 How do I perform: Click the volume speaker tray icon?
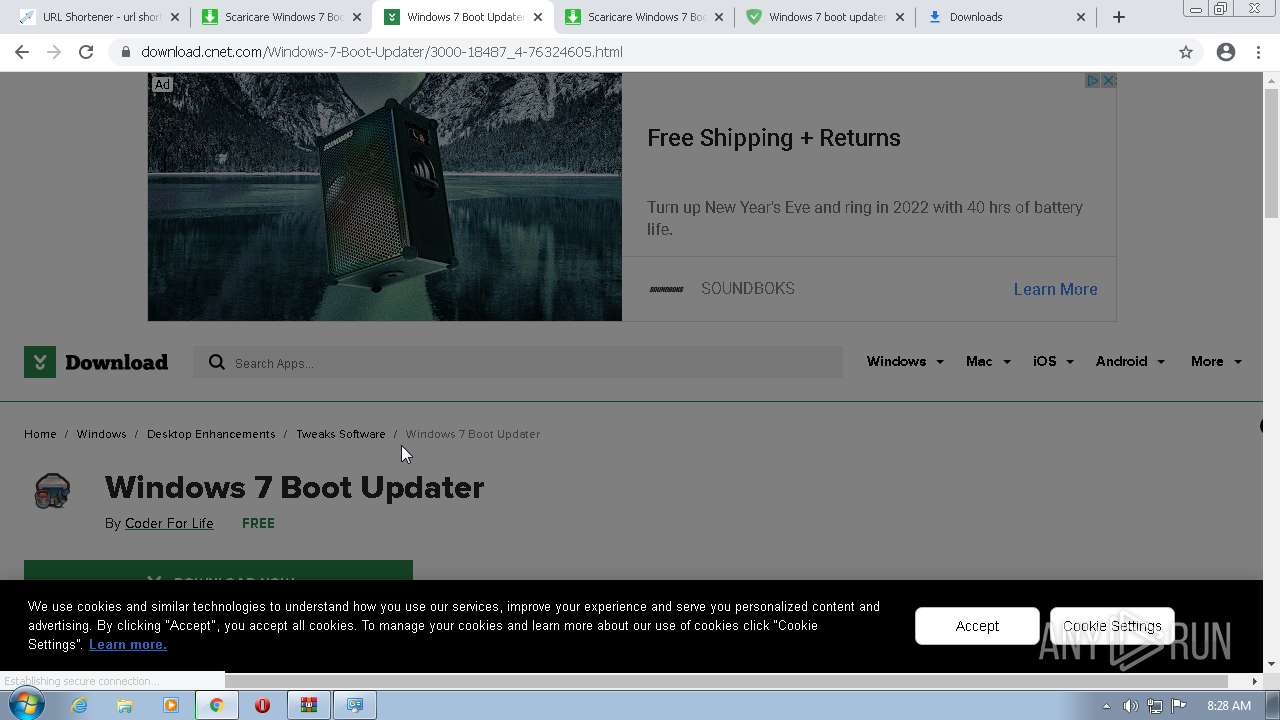coord(1130,706)
